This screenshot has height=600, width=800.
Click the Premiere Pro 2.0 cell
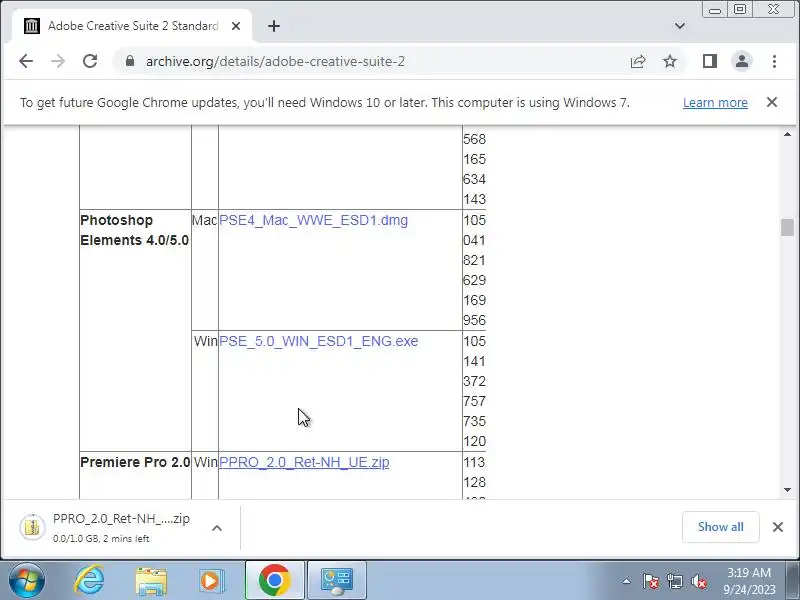[x=135, y=476]
